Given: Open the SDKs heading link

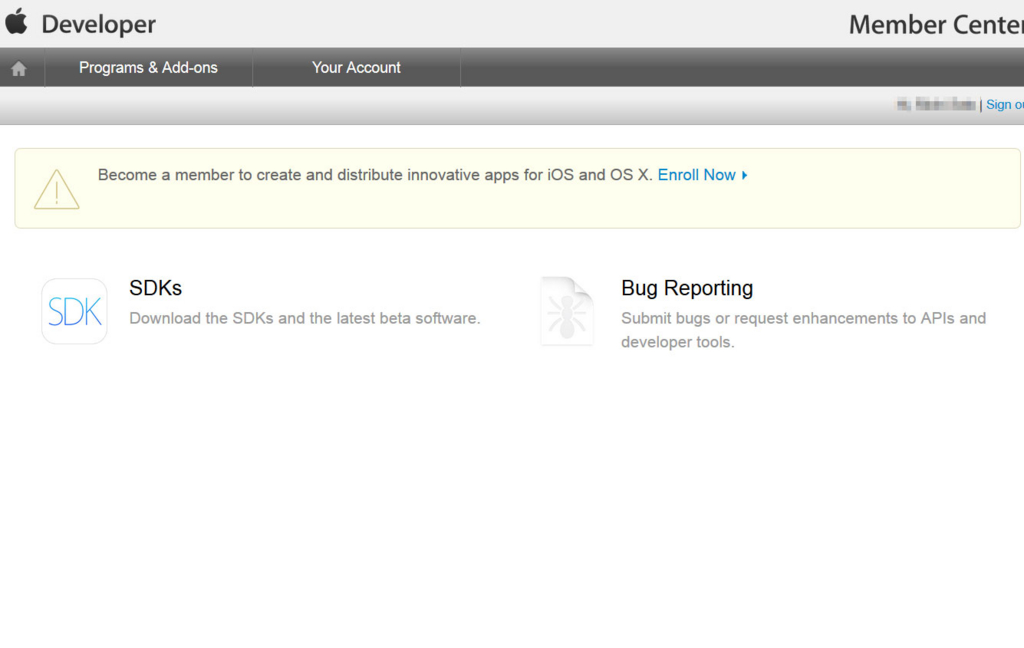Looking at the screenshot, I should pos(155,288).
